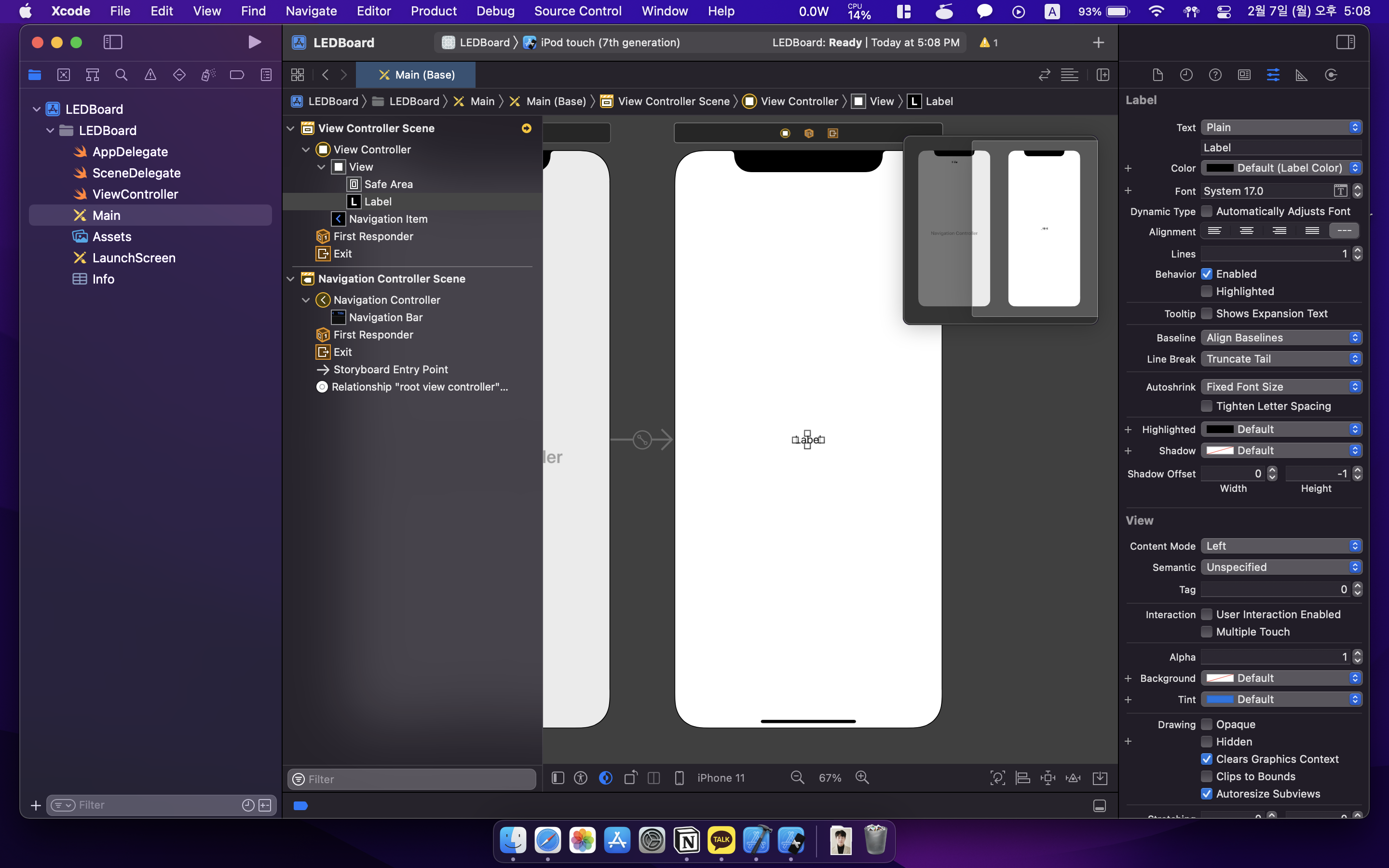
Task: Enable User Interaction Enabled checkbox
Action: tap(1207, 614)
